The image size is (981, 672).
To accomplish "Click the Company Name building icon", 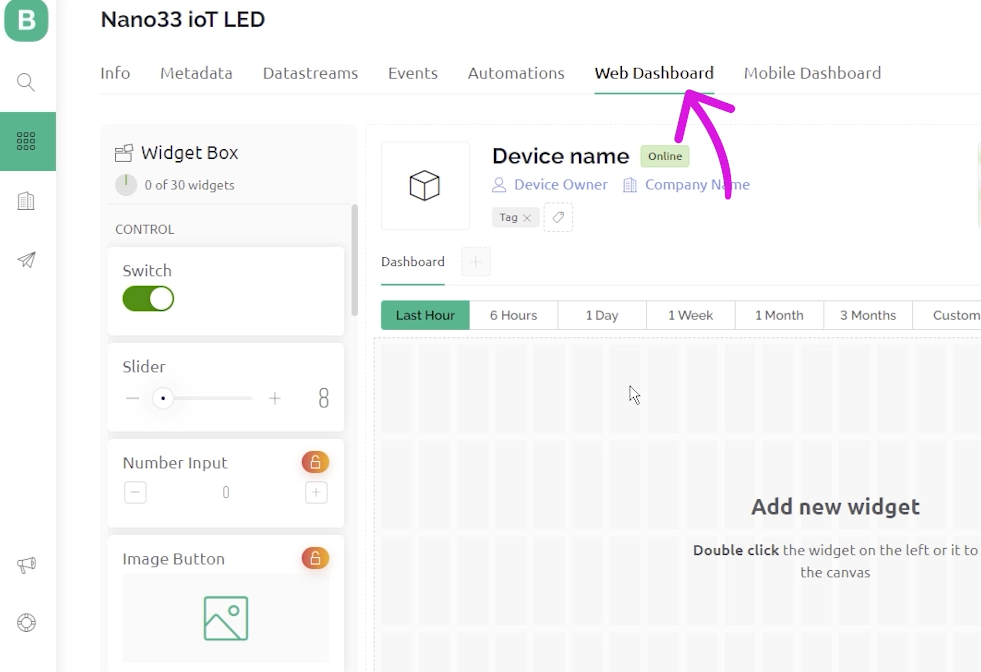I will pyautogui.click(x=630, y=185).
